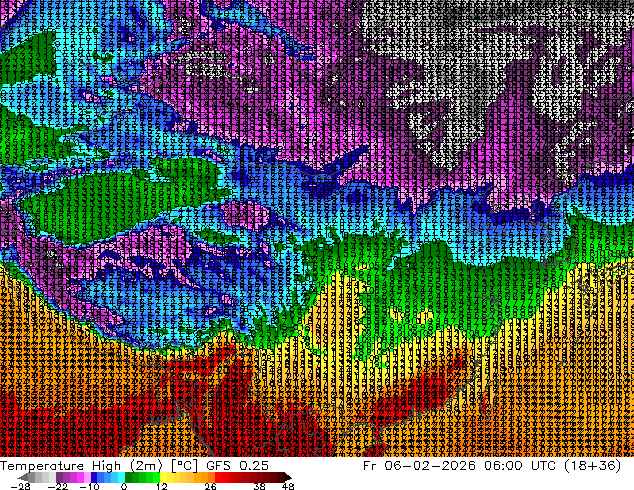Click the '(2m)' height label
The width and height of the screenshot is (634, 490).
[146, 466]
